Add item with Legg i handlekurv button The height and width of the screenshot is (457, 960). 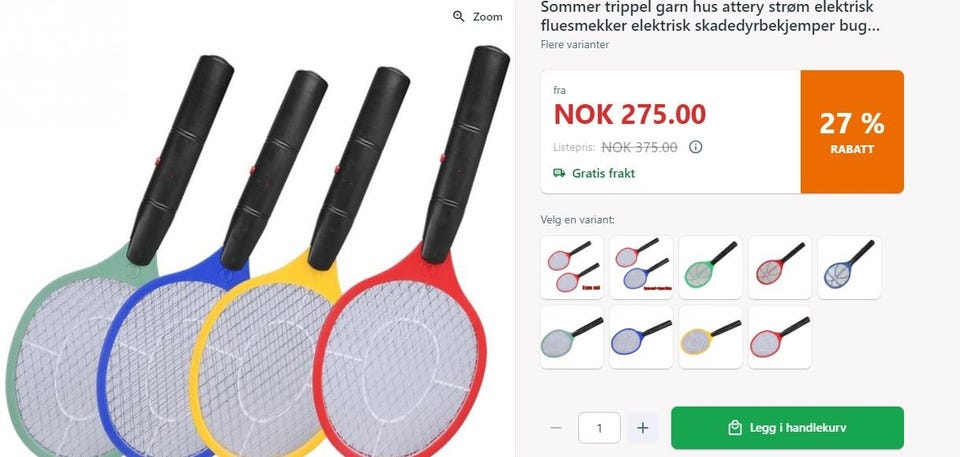tap(787, 428)
